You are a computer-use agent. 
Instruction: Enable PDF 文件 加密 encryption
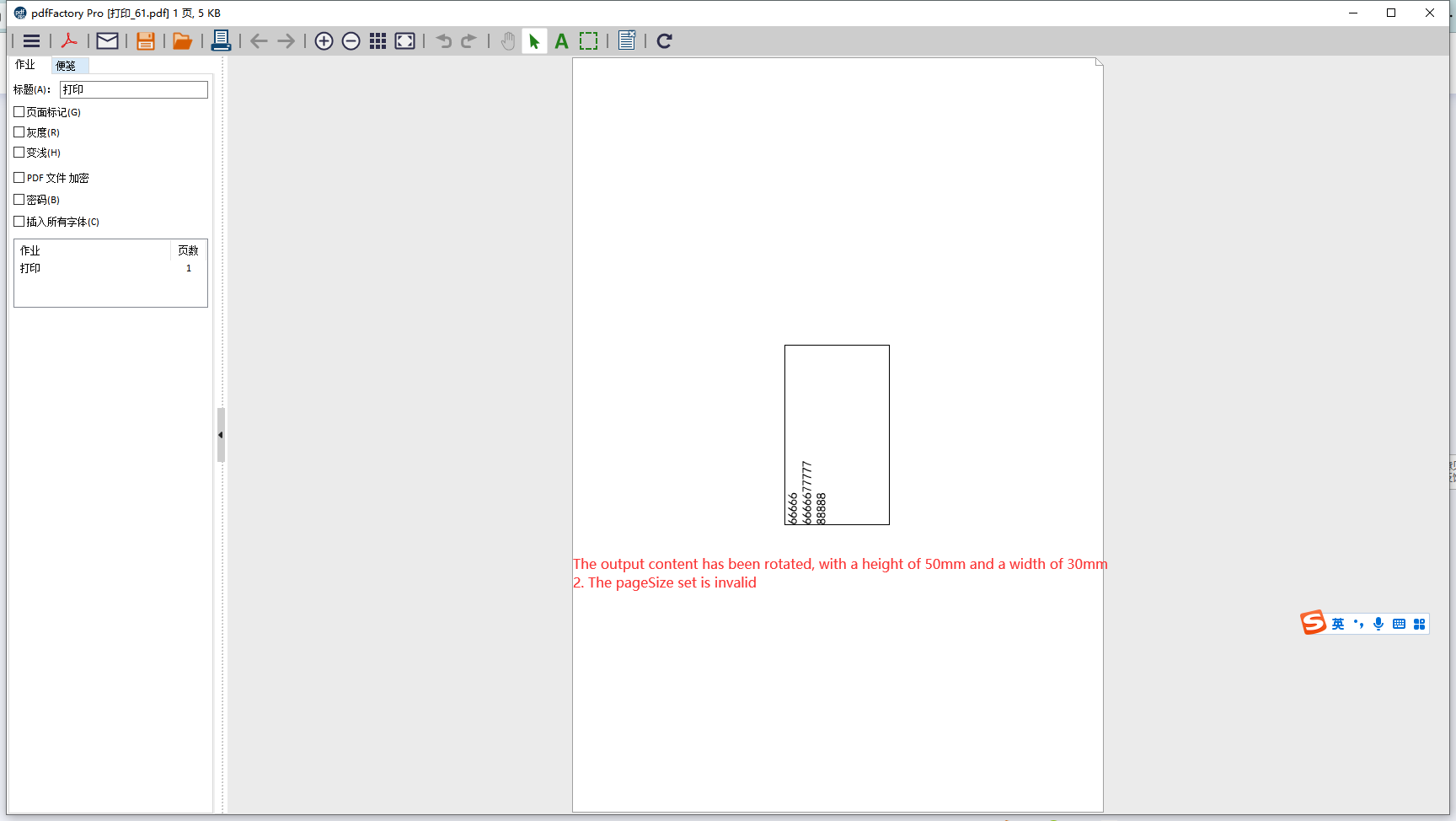click(19, 177)
